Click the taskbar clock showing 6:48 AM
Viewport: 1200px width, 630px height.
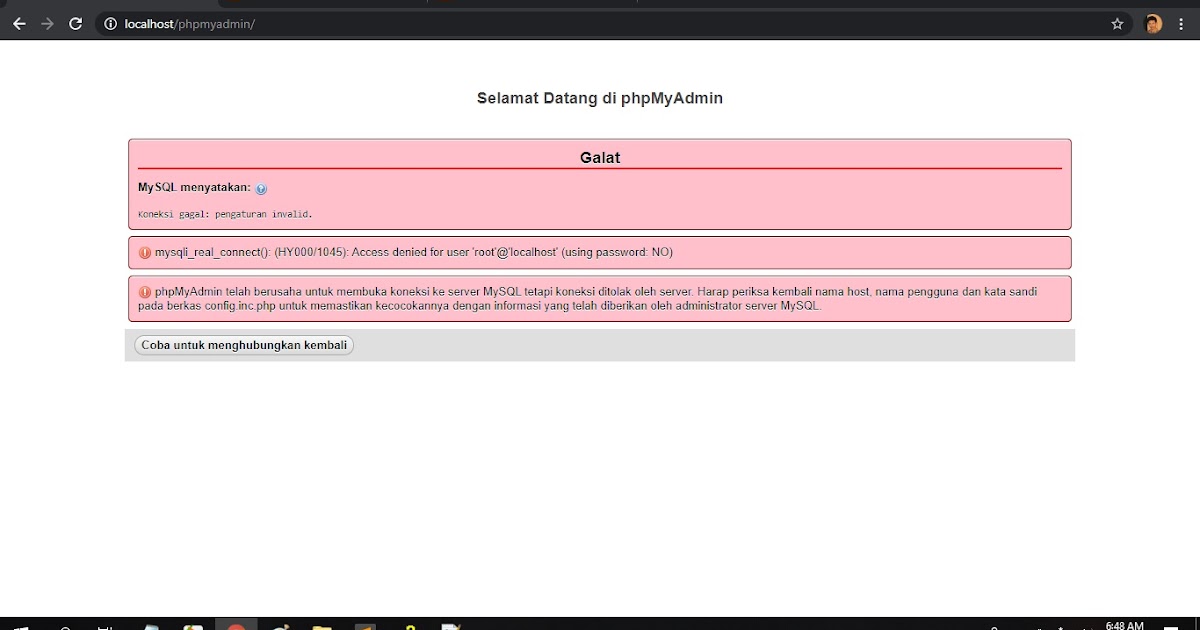(x=1126, y=625)
